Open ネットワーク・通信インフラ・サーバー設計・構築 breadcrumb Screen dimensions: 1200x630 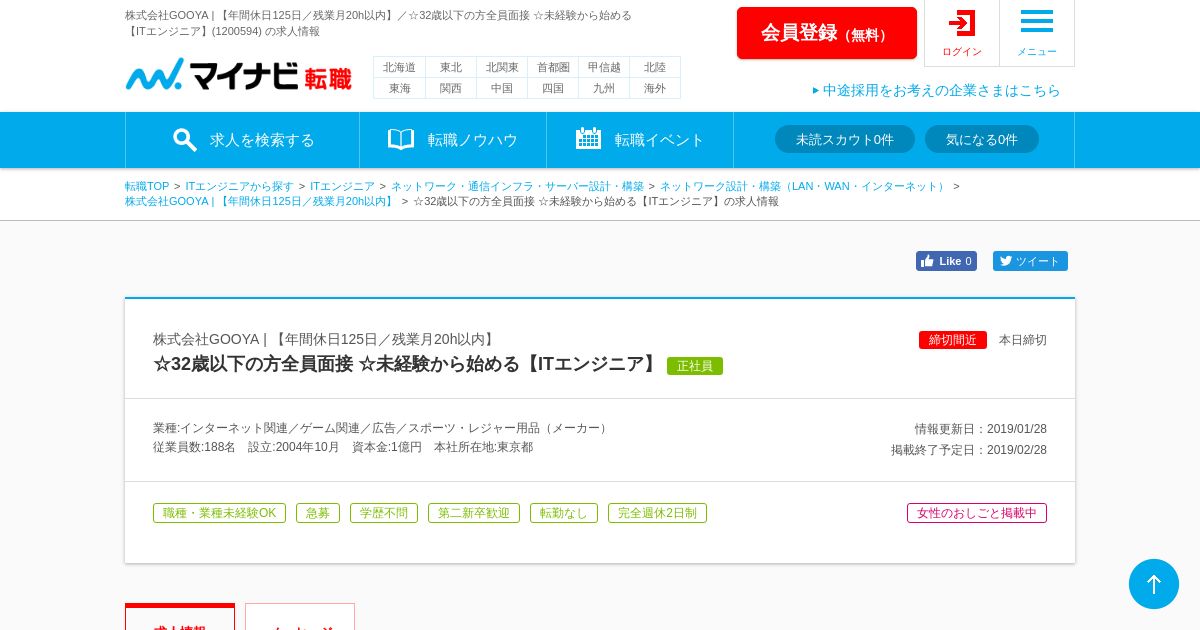tap(517, 186)
